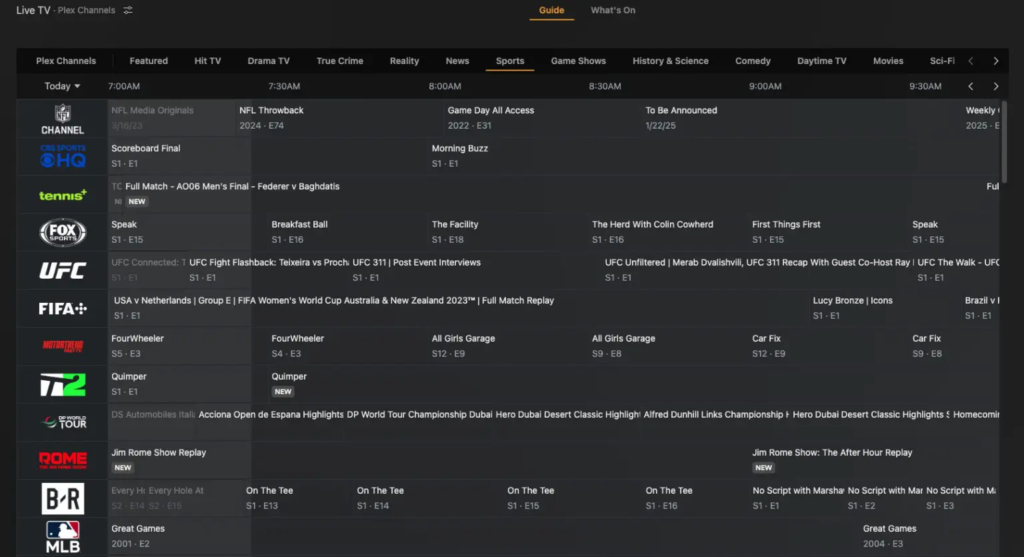Screen dimensions: 1024x557
Task: Open NFL Throwback program
Action: (x=340, y=118)
